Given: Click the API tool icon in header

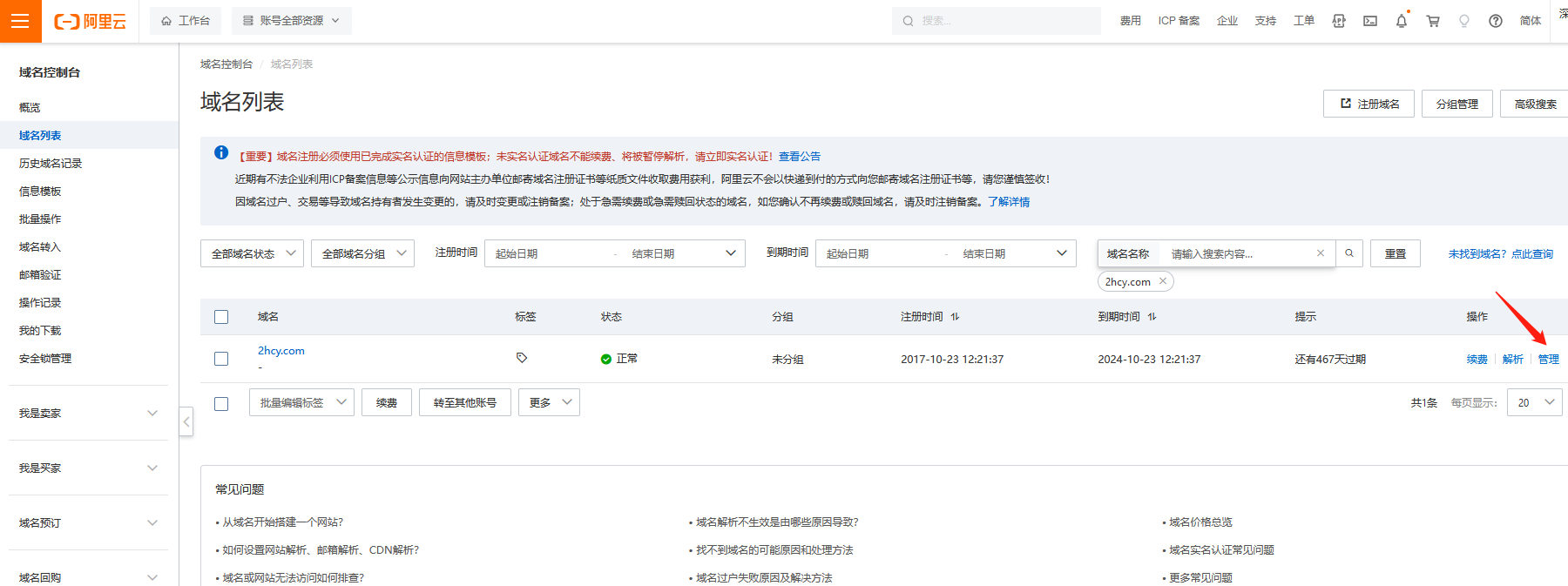Looking at the screenshot, I should 1339,21.
